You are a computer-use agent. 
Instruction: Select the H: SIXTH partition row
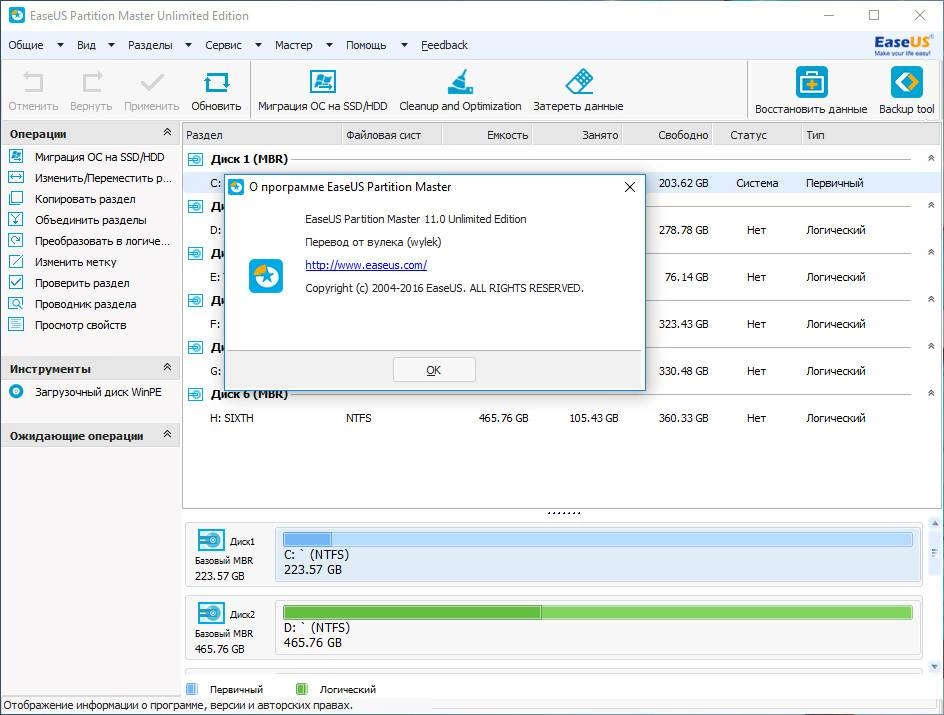coord(560,418)
